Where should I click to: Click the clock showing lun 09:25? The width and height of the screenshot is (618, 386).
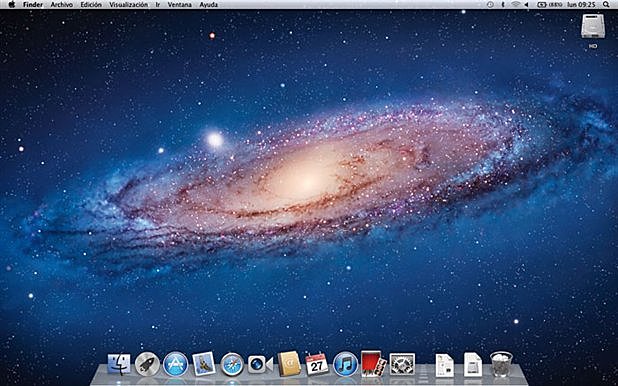tap(581, 5)
